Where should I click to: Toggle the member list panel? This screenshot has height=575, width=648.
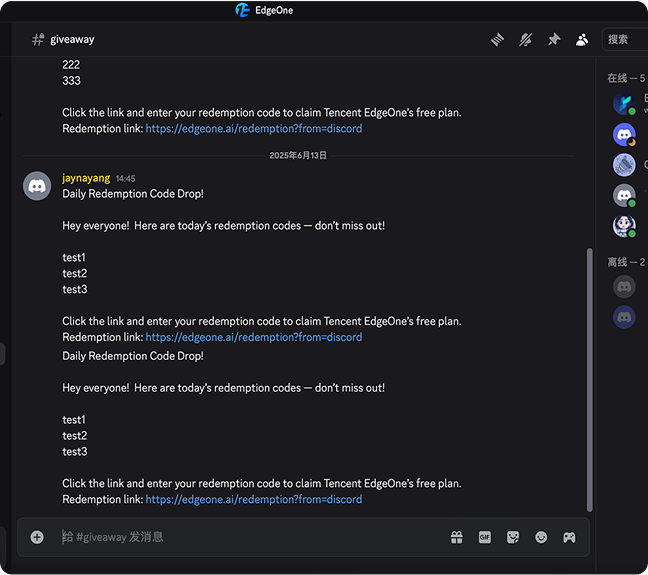tap(582, 40)
